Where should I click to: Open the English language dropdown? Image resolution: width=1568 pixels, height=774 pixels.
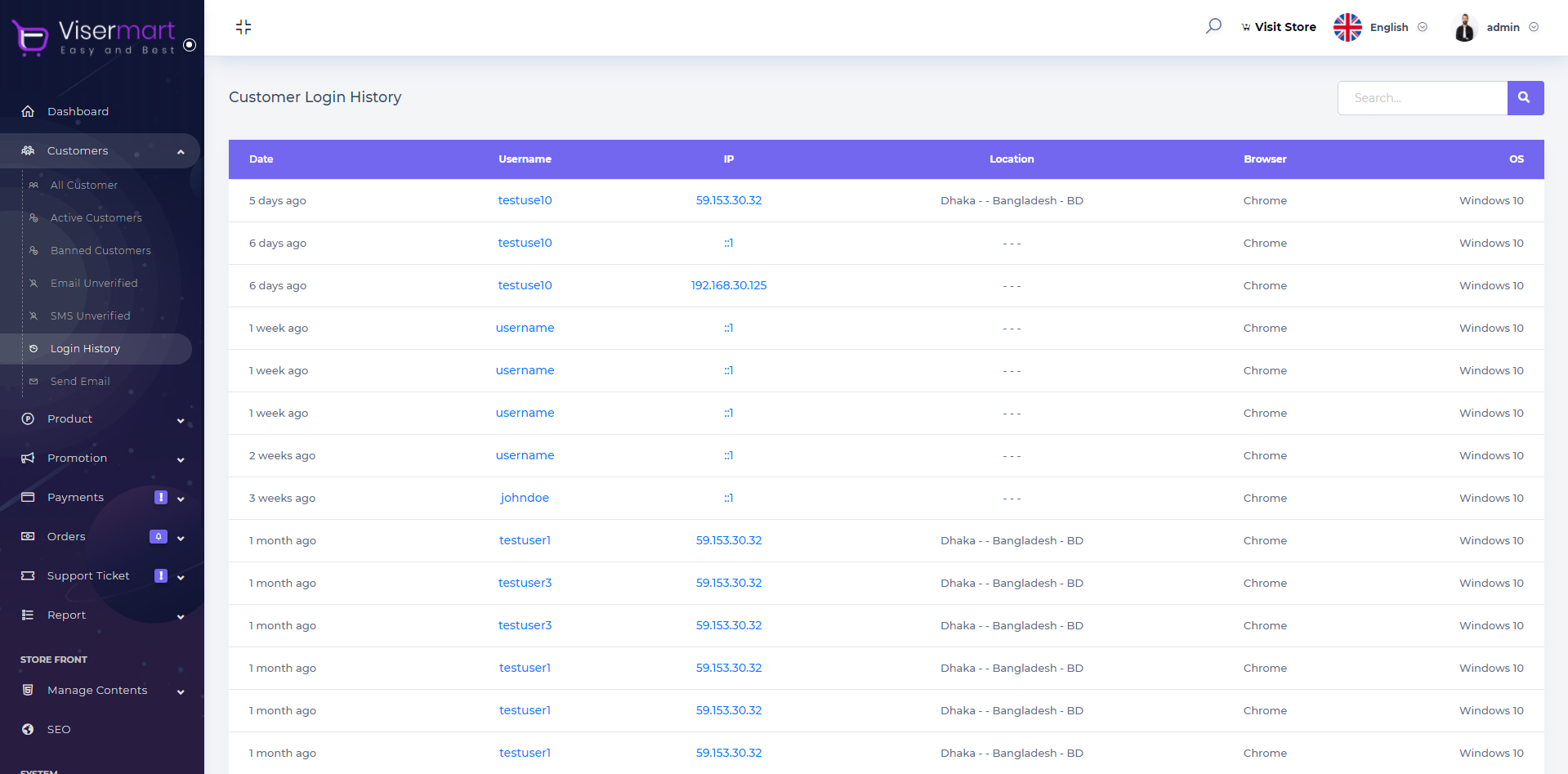point(1398,27)
